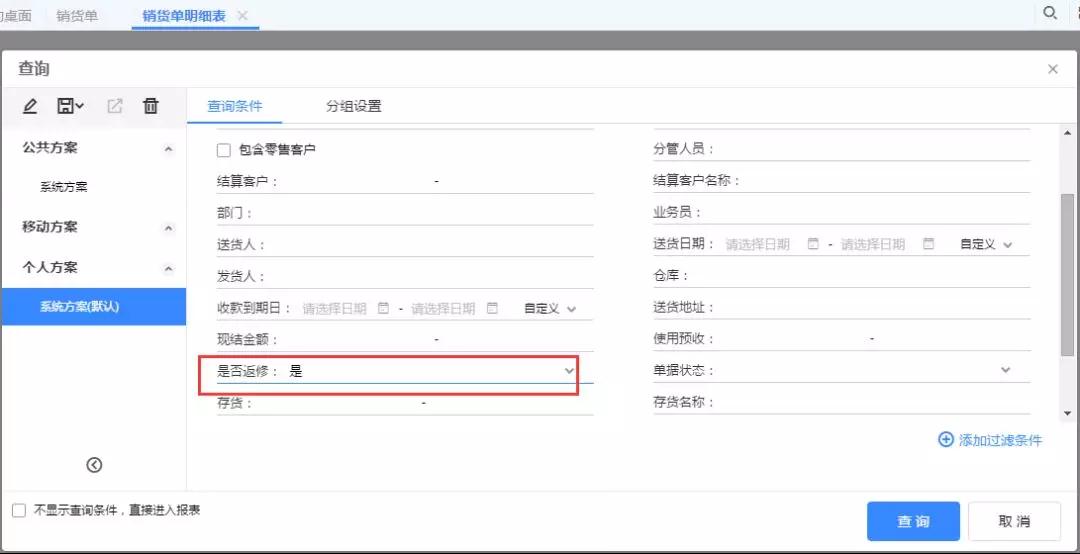This screenshot has width=1080, height=554.
Task: Click the edit pencil icon in scheme toolbar
Action: click(x=30, y=106)
